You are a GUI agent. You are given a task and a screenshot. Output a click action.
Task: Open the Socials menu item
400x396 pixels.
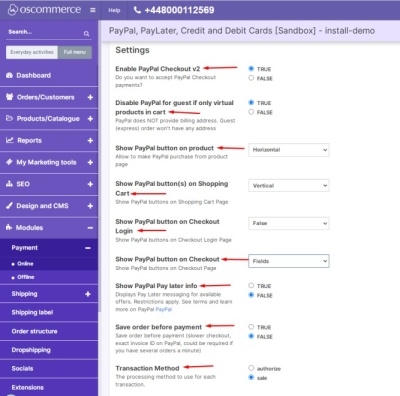(49, 368)
